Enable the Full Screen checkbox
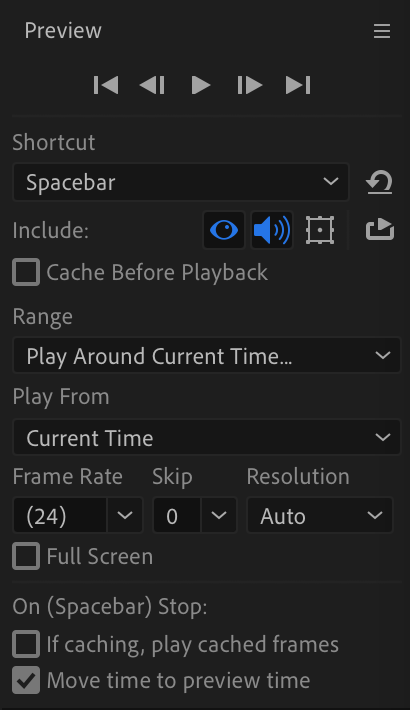The width and height of the screenshot is (410, 710). pyautogui.click(x=26, y=556)
